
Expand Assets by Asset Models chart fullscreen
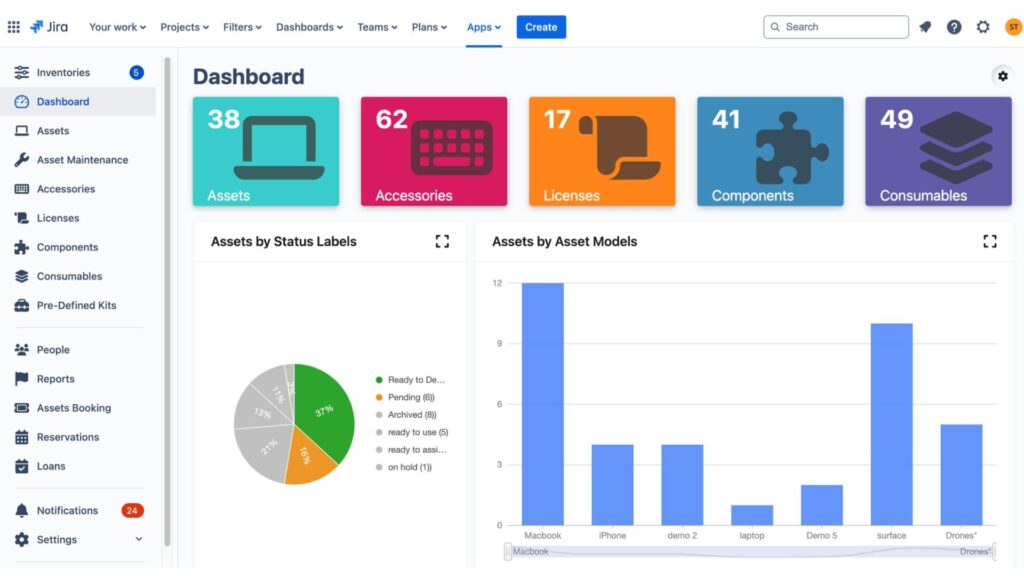(989, 241)
